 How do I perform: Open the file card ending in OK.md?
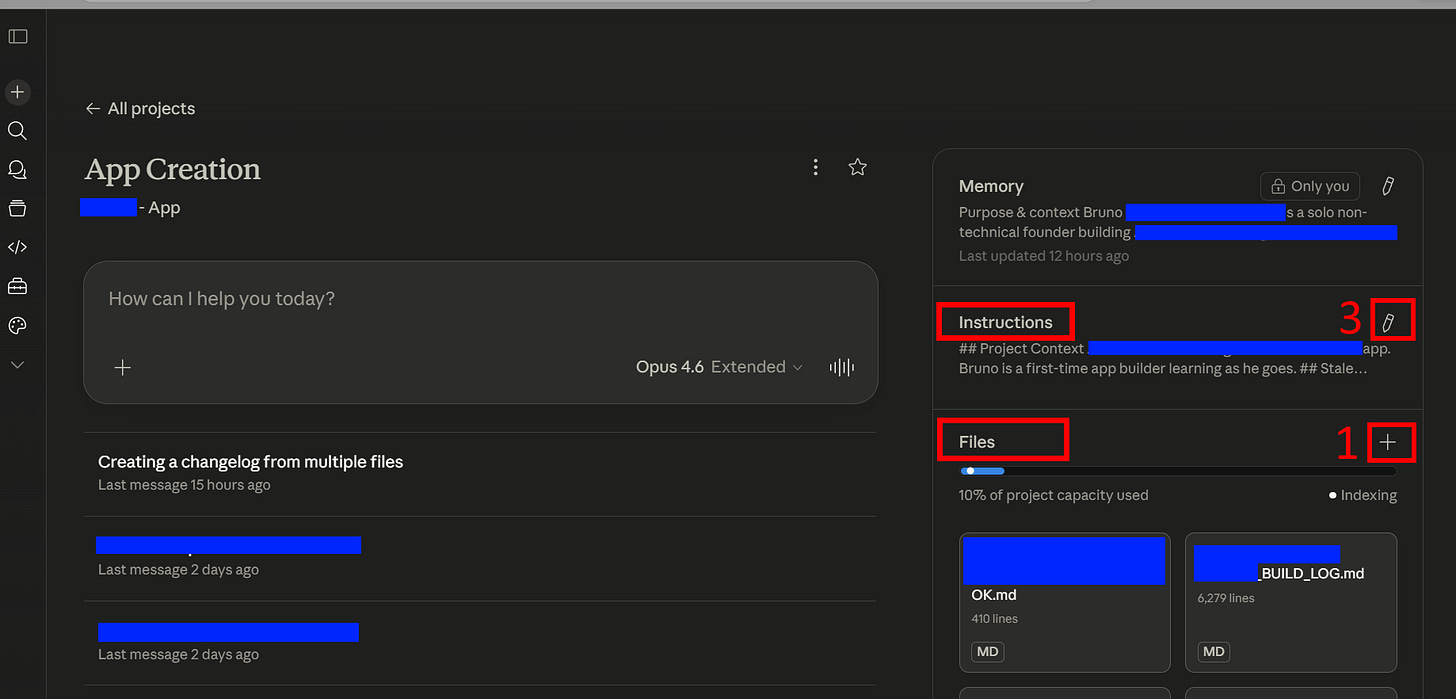pos(1065,602)
